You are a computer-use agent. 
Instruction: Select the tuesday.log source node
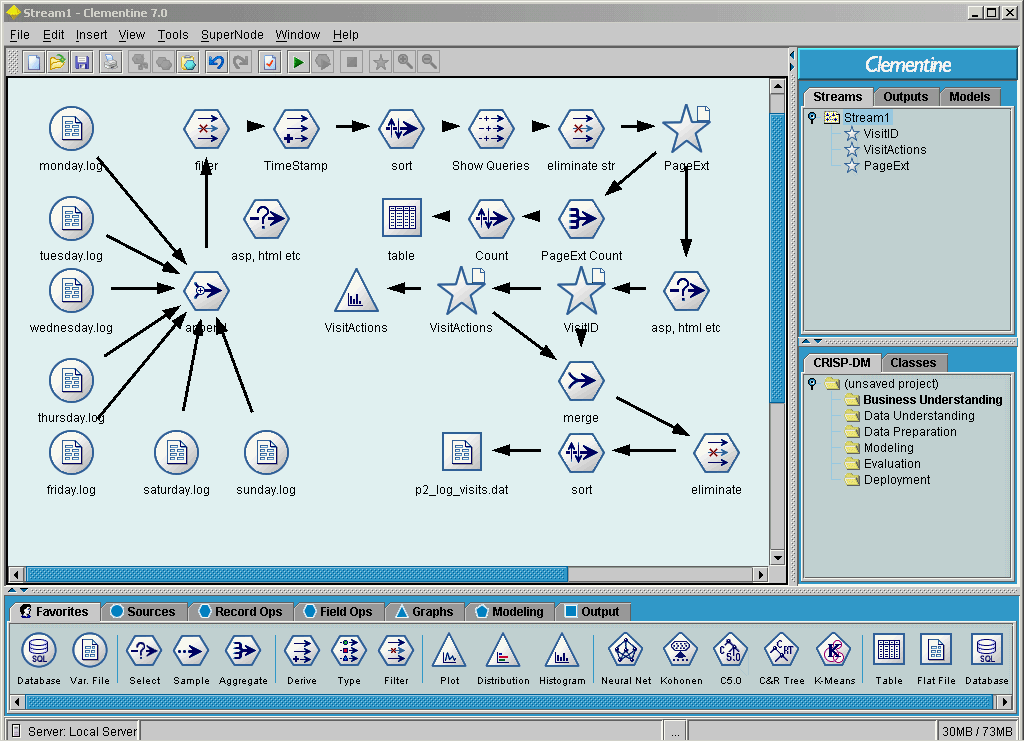(x=71, y=219)
